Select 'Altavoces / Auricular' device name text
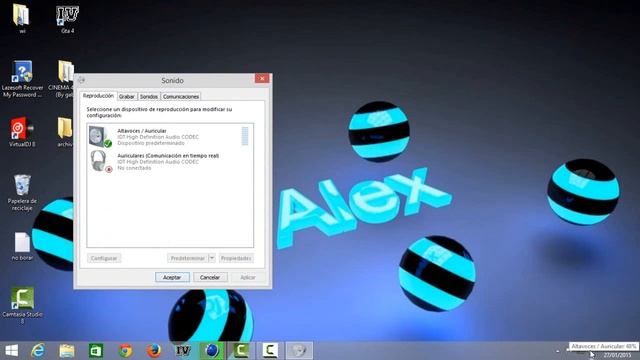640x360 pixels. click(x=142, y=131)
